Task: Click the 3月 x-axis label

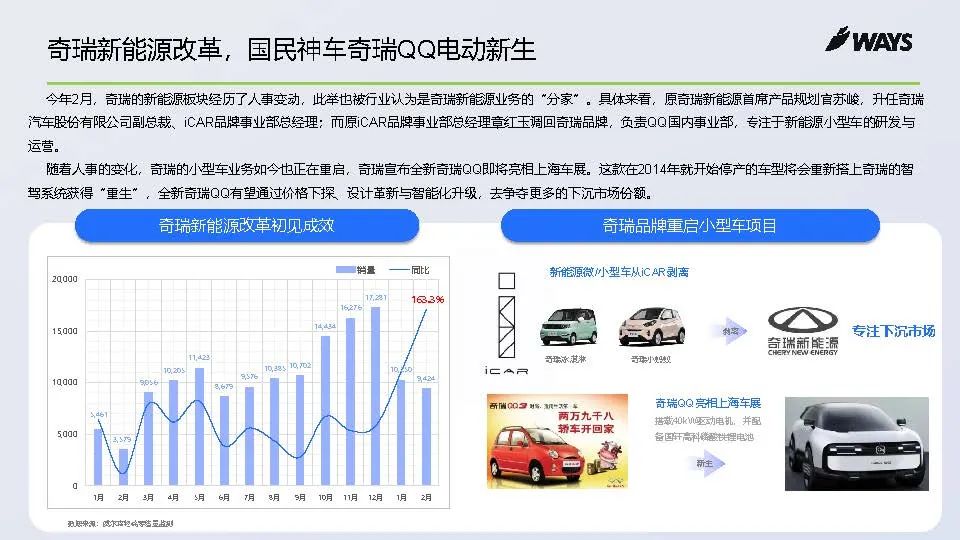Action: tap(148, 498)
